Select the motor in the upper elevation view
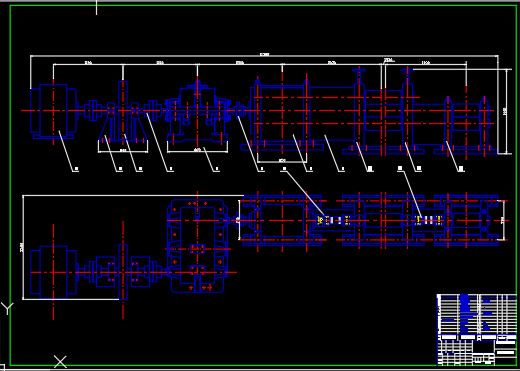 point(53,111)
